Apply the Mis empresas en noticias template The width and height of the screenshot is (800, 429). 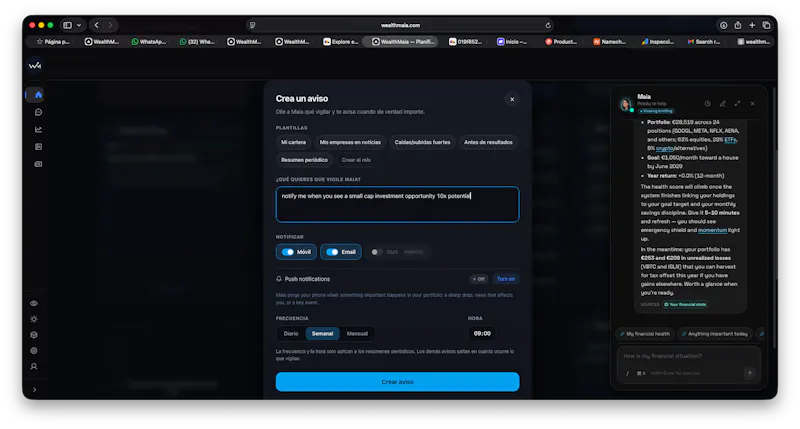coord(350,142)
